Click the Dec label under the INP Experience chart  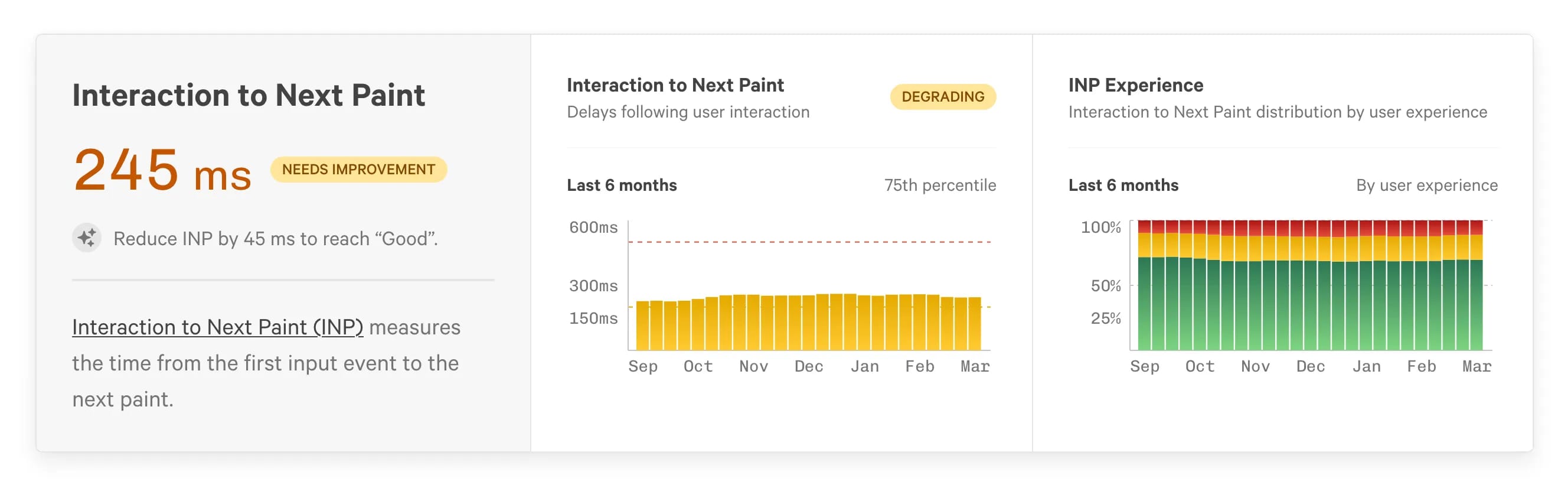point(1310,366)
